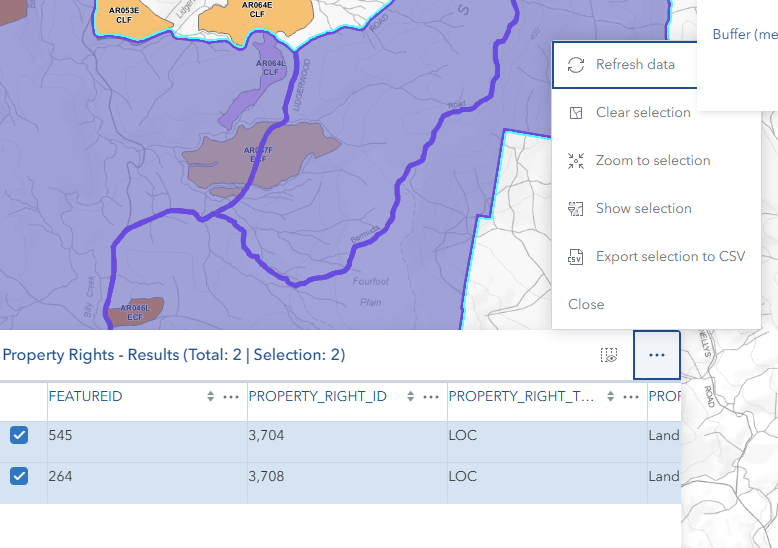Screen dimensions: 778x548
Task: Open PROPERTY_RIGHT_ID column options menu
Action: [431, 397]
